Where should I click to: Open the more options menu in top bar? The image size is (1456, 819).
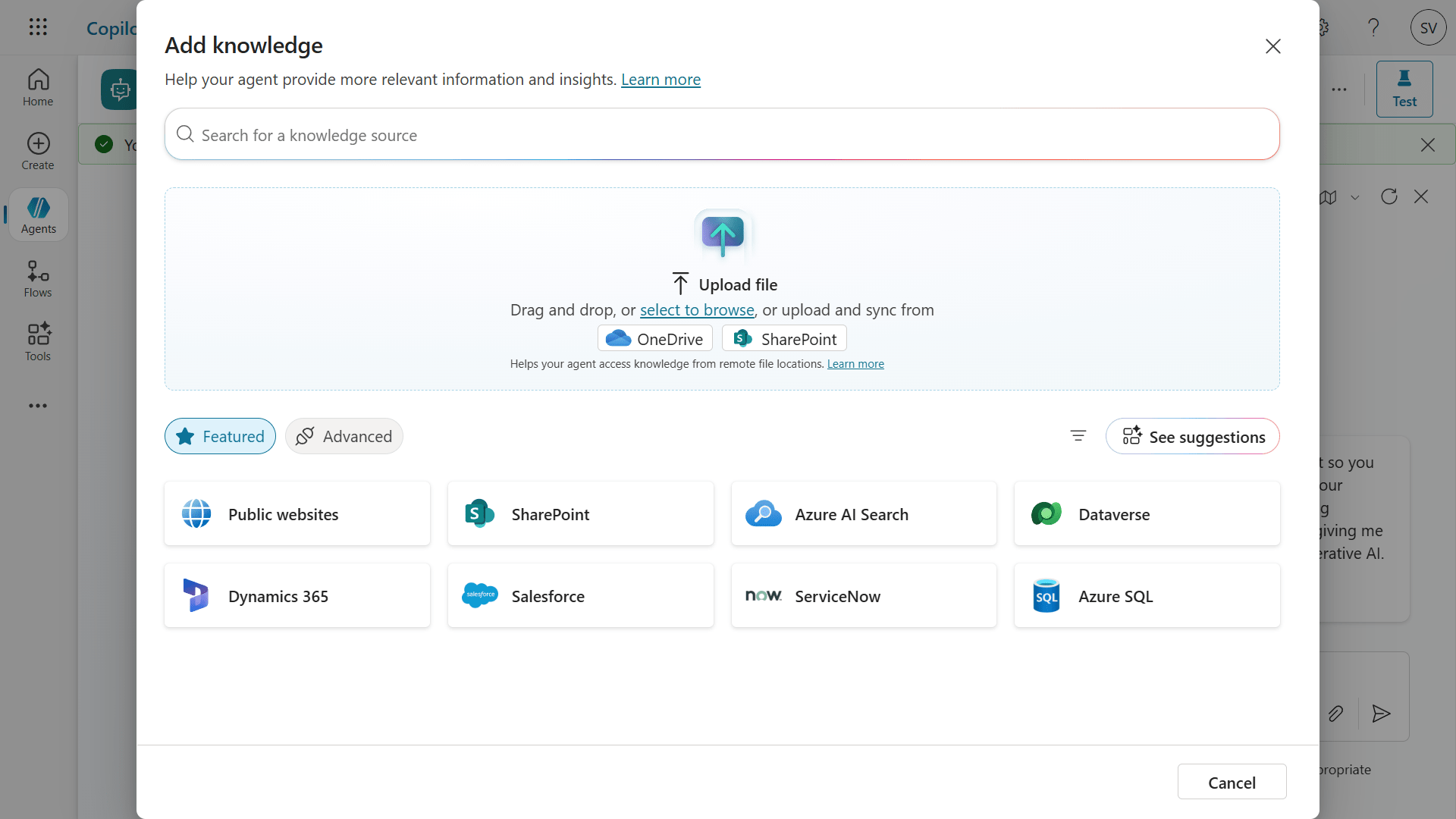pyautogui.click(x=1339, y=89)
